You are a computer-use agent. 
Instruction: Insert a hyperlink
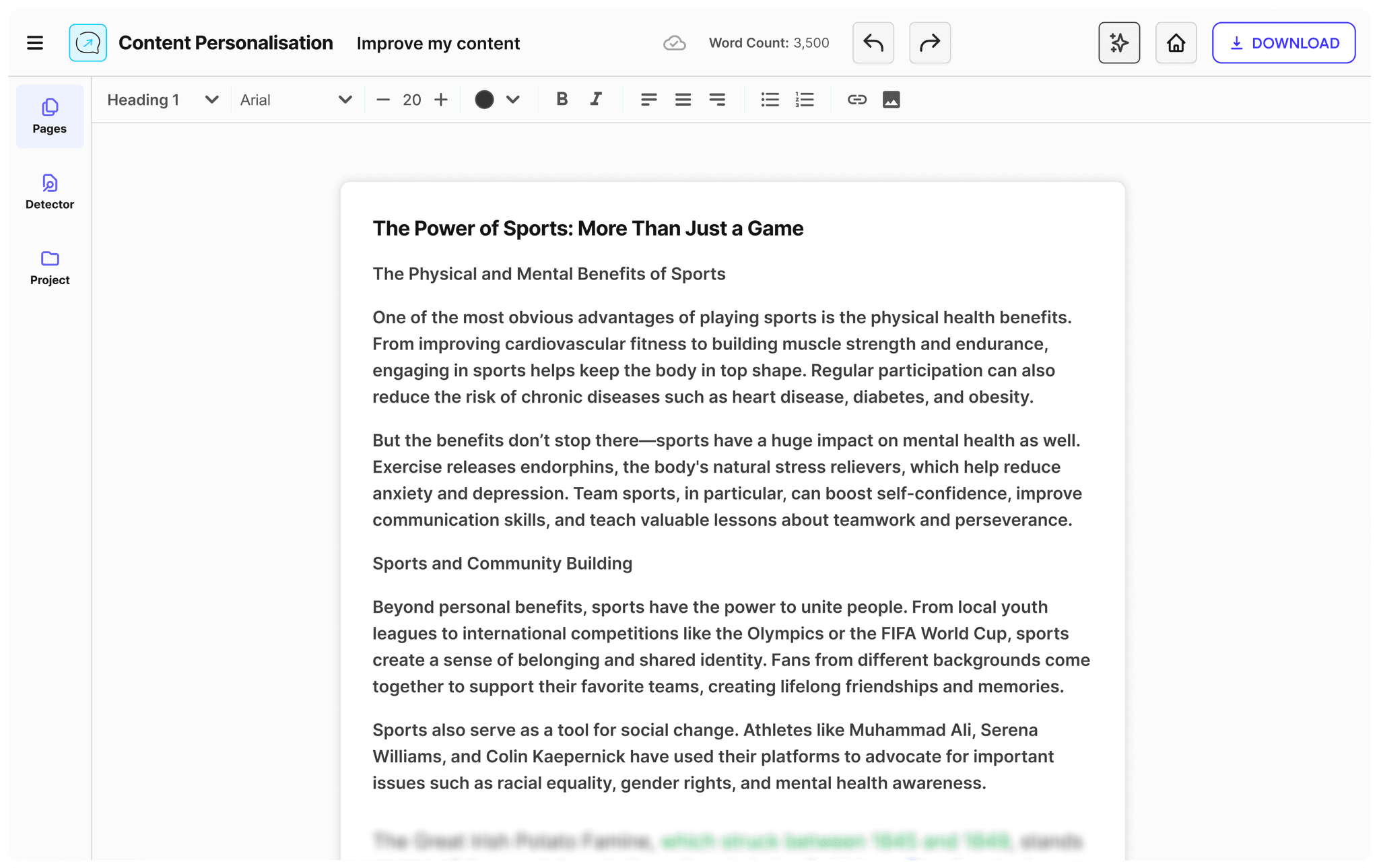click(856, 100)
